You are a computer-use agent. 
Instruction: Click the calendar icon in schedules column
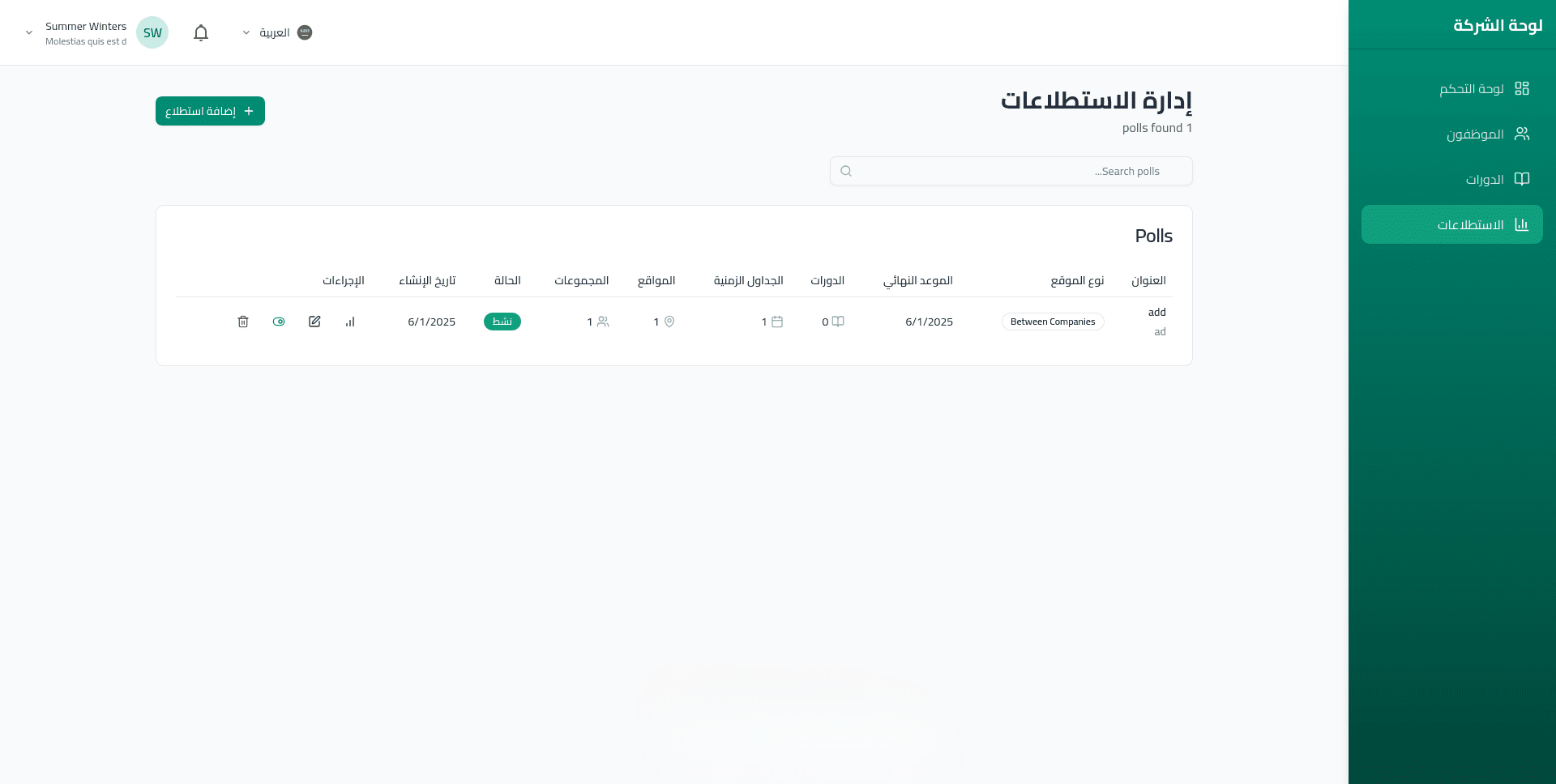coord(777,322)
